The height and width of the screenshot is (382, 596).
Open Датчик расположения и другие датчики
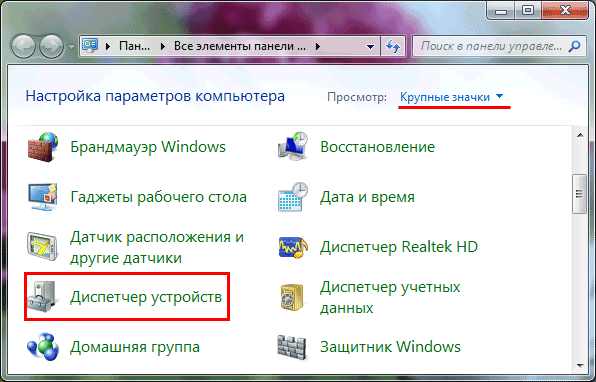click(157, 247)
